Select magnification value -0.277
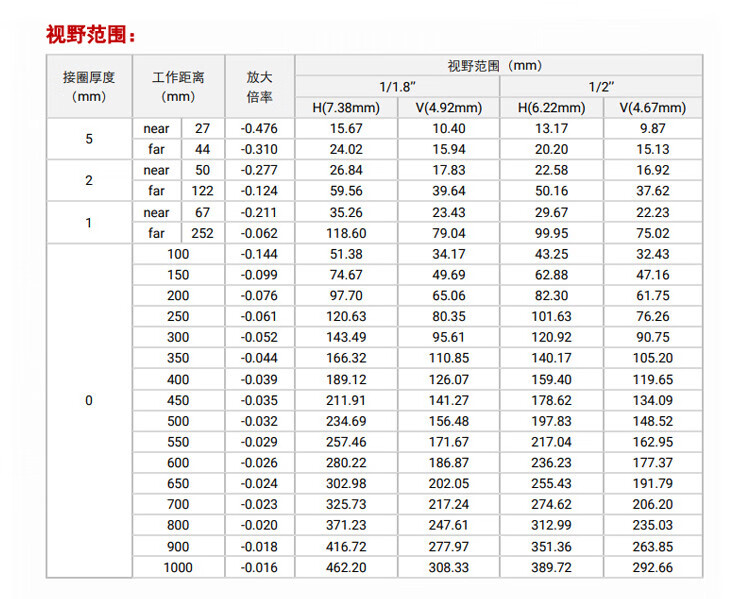 (259, 170)
